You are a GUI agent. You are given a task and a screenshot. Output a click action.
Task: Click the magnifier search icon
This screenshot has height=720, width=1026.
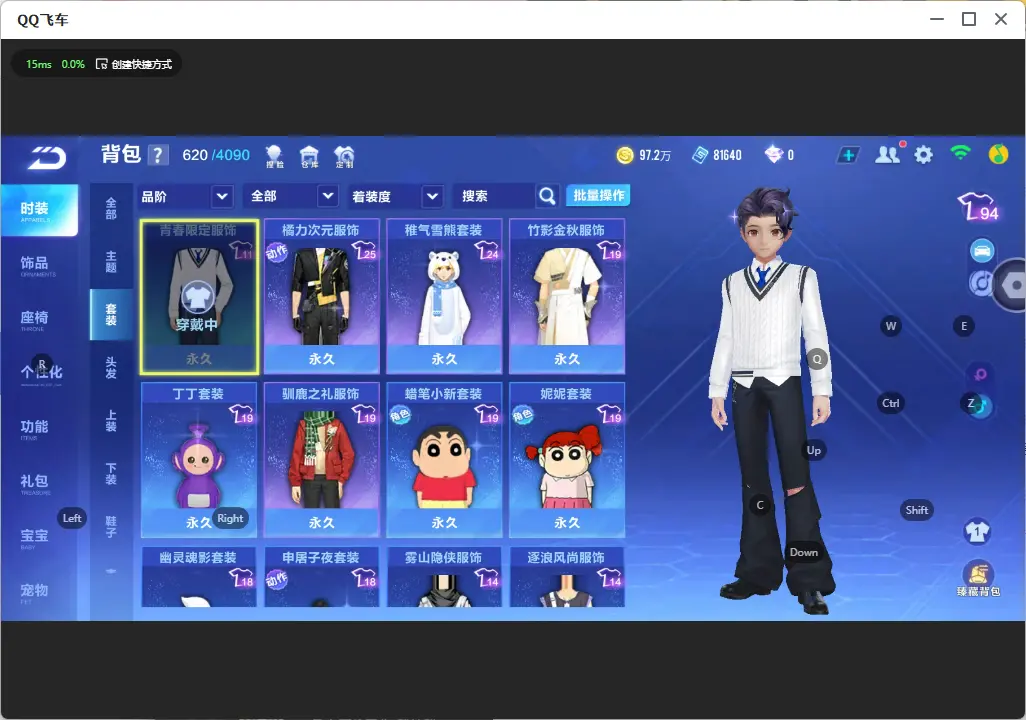point(547,196)
